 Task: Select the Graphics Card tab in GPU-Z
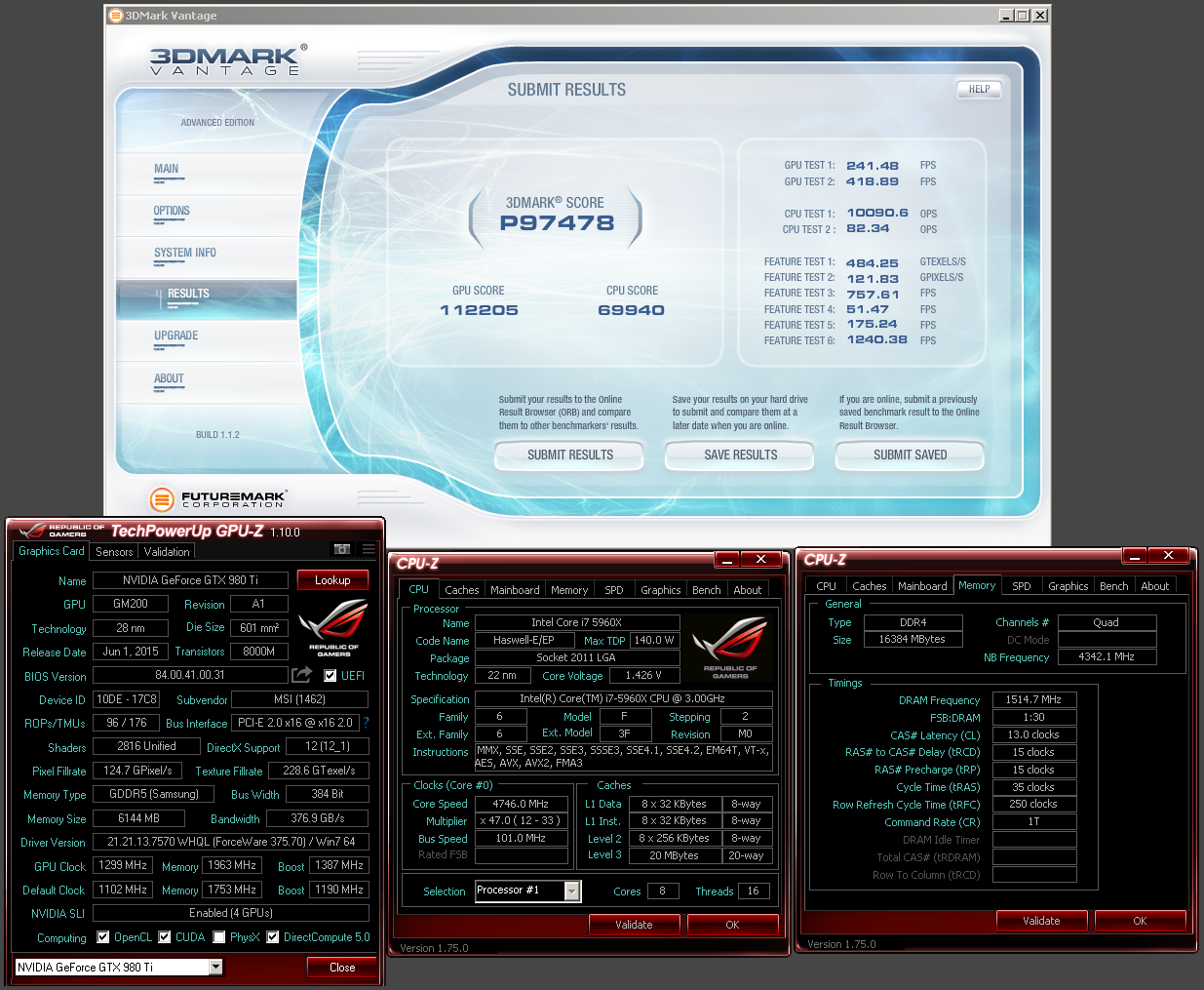(52, 551)
